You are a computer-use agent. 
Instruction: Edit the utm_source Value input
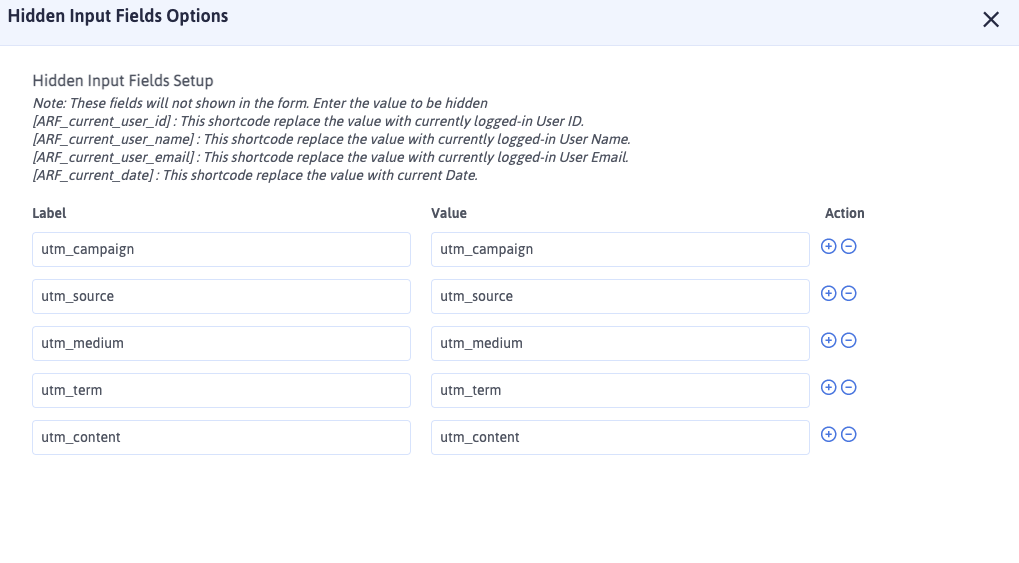[x=620, y=297]
